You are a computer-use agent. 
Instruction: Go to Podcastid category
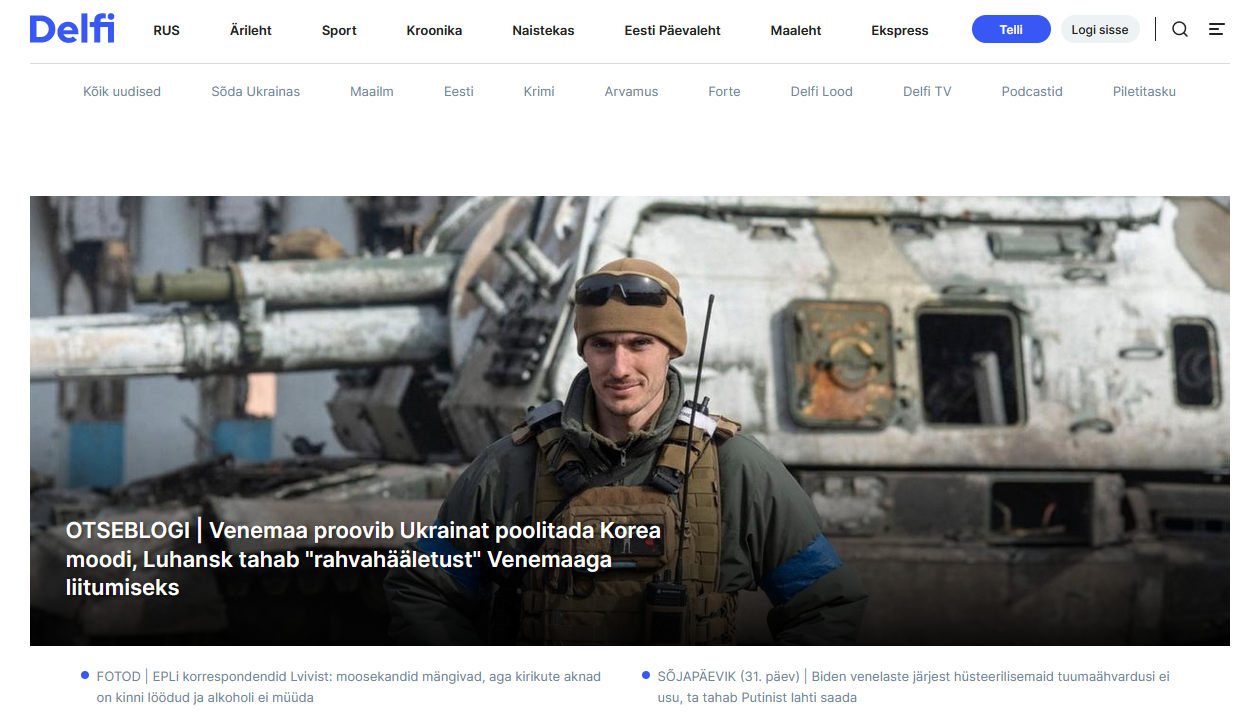coord(1032,92)
